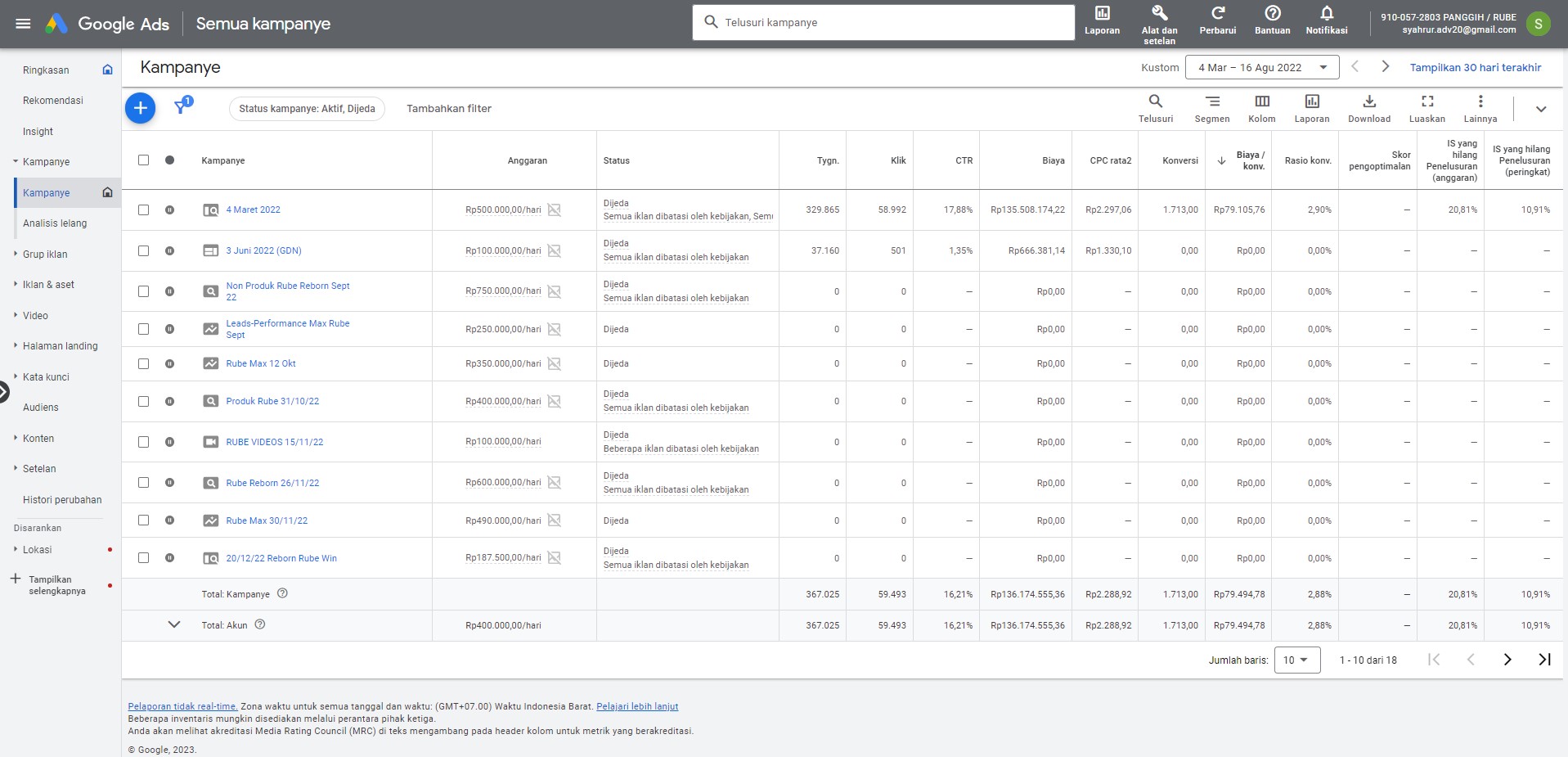Click the Telusuri kampanye search field

(883, 22)
